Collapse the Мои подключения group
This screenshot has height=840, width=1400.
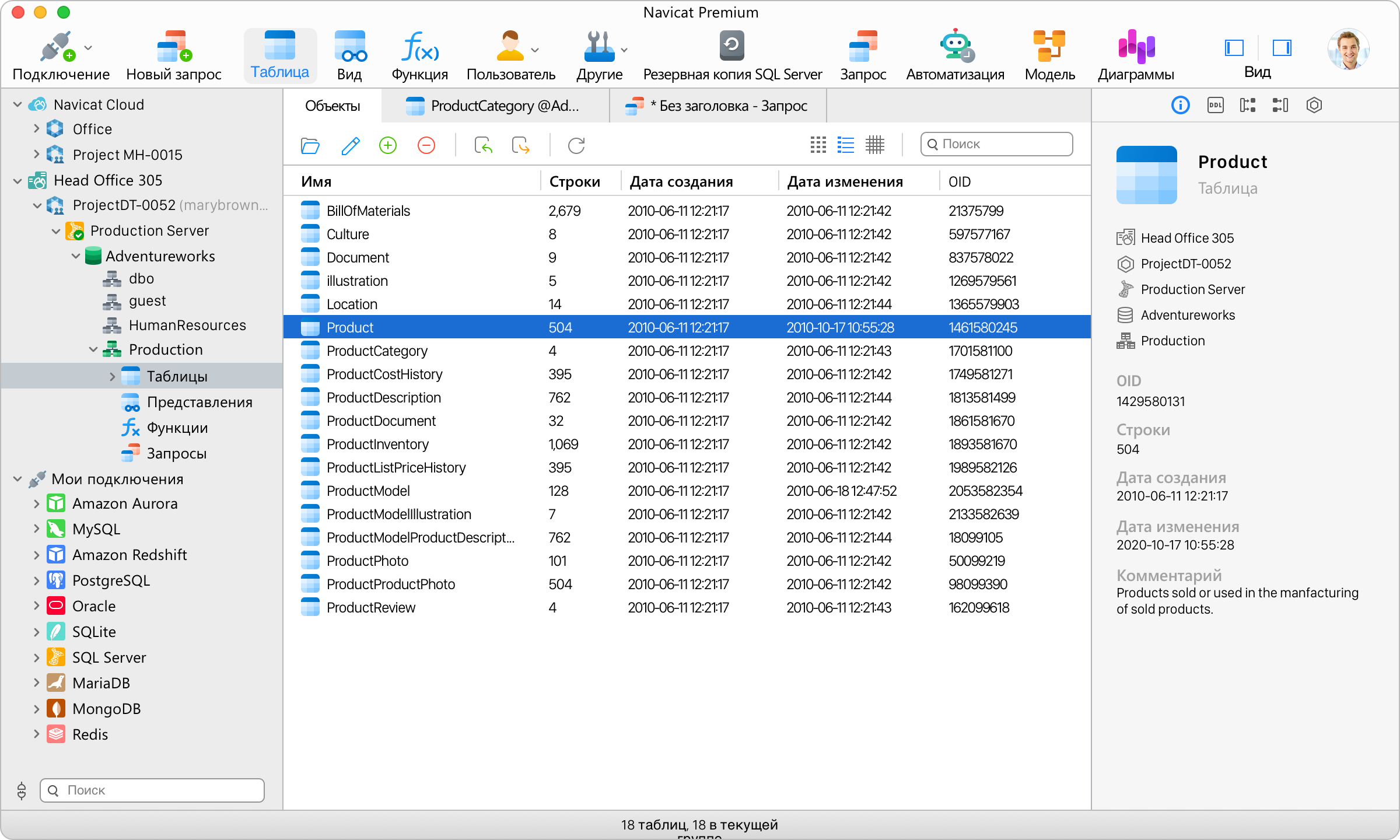[x=17, y=479]
